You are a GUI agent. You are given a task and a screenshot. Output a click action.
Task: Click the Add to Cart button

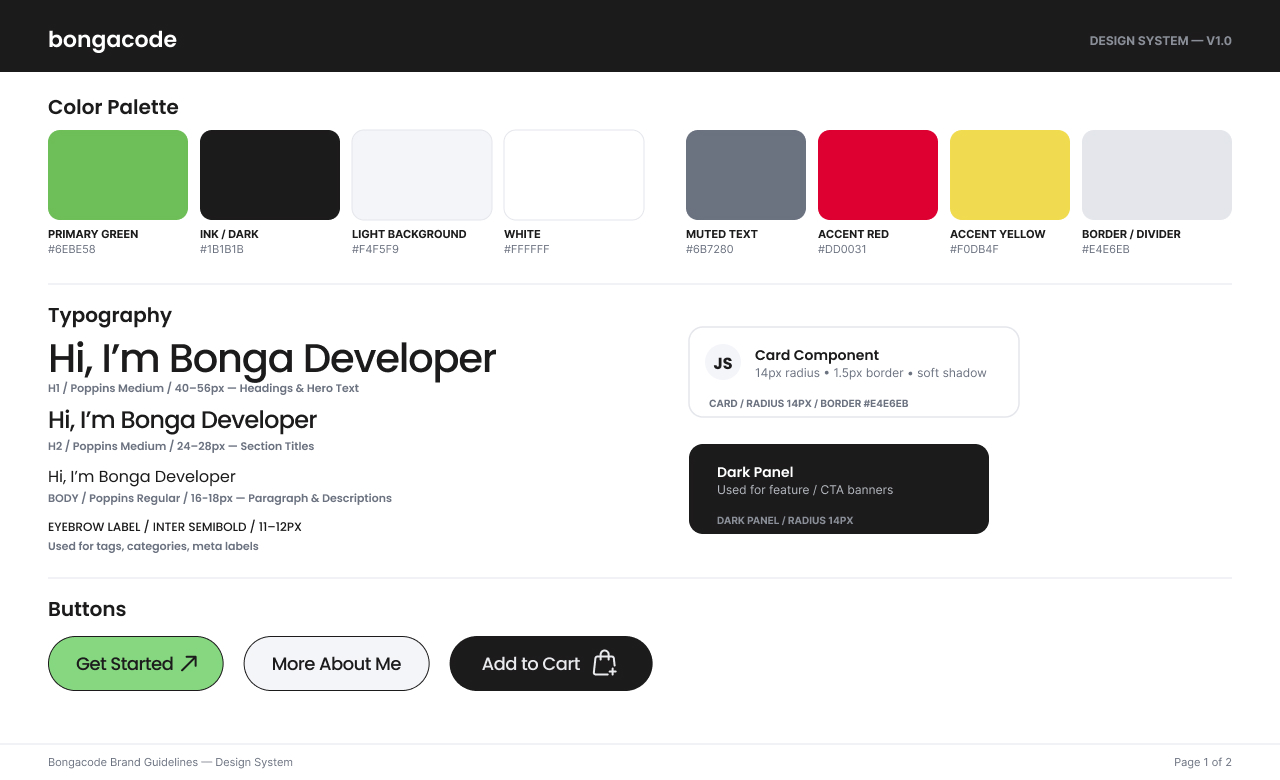pos(551,663)
